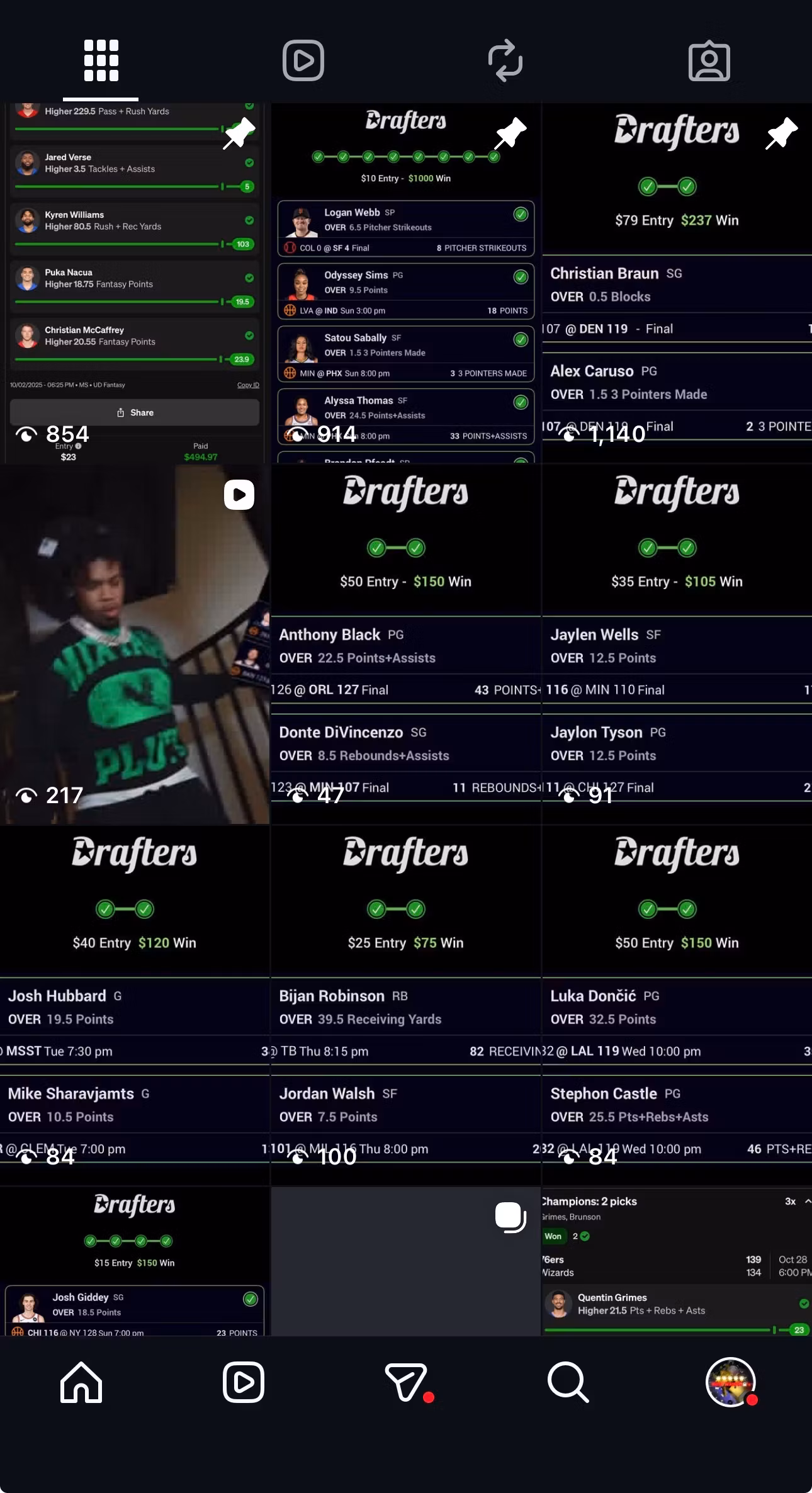
Task: Open the tagged photos tab
Action: 709,60
